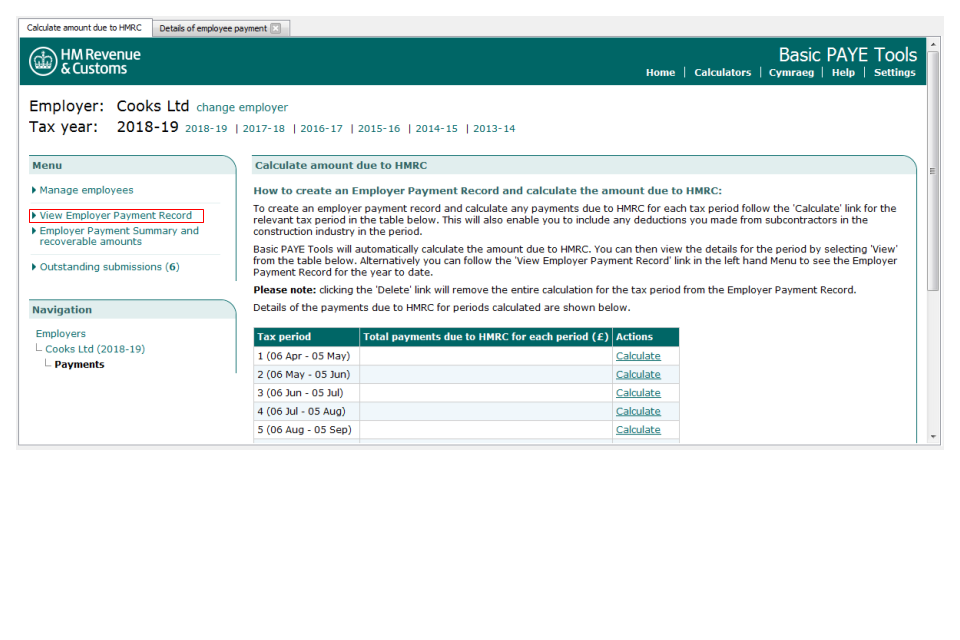Open Employers in the Navigation tree
This screenshot has height=640, width=960.
tap(61, 334)
